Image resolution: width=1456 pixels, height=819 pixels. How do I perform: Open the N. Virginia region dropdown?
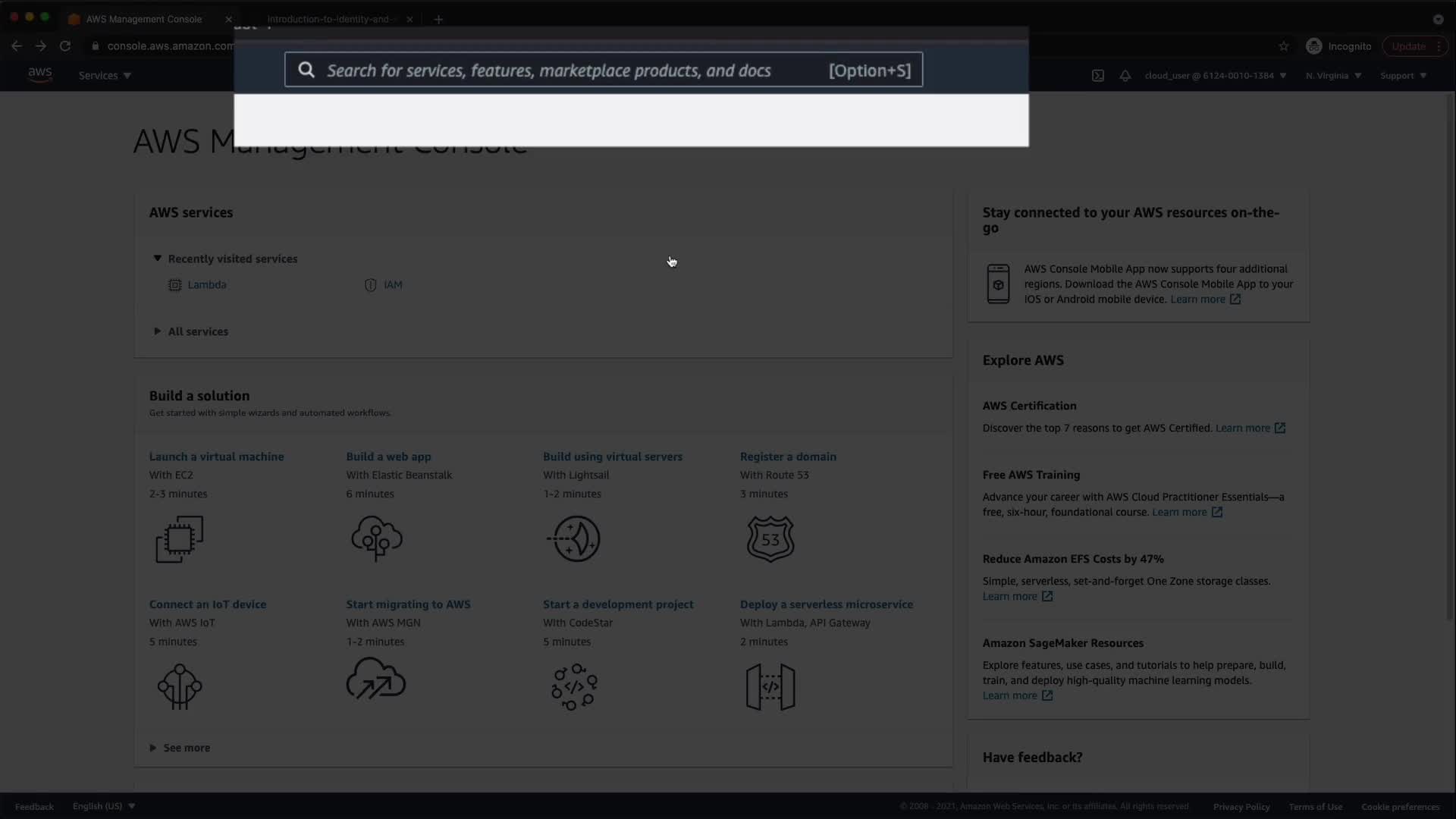pos(1333,76)
